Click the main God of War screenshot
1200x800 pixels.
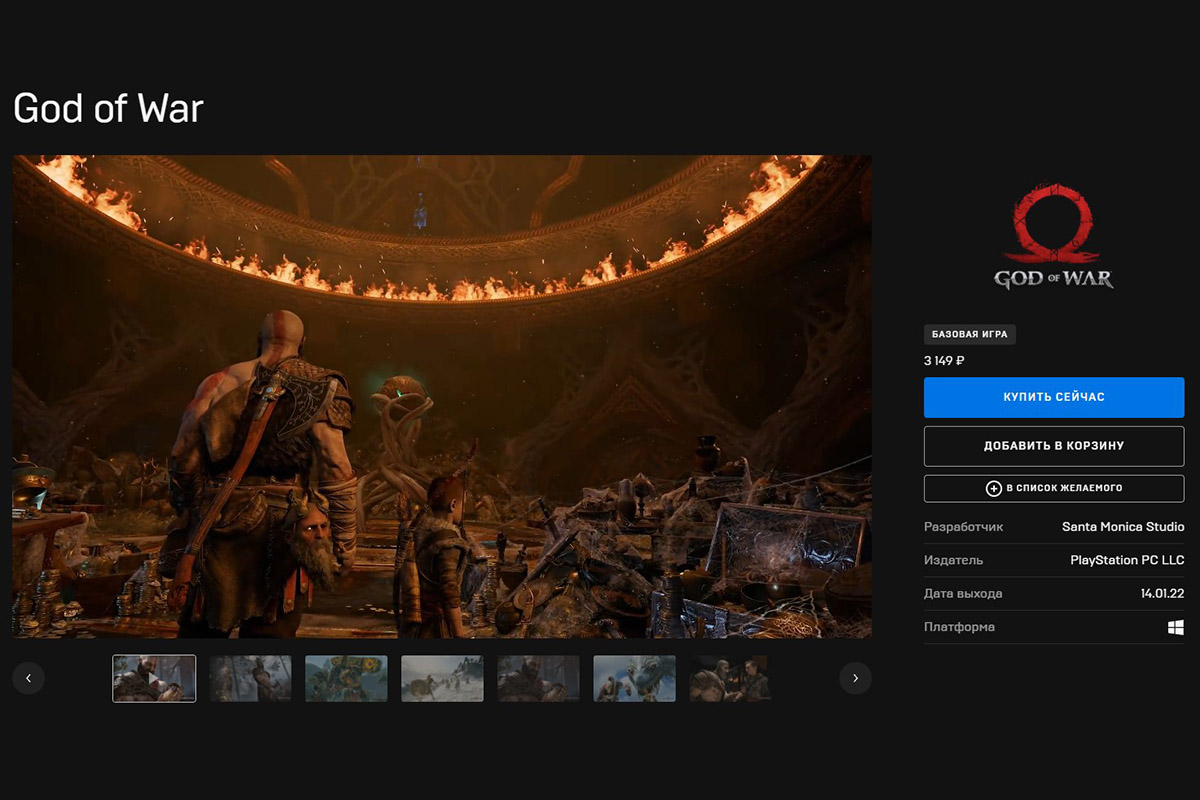[442, 396]
